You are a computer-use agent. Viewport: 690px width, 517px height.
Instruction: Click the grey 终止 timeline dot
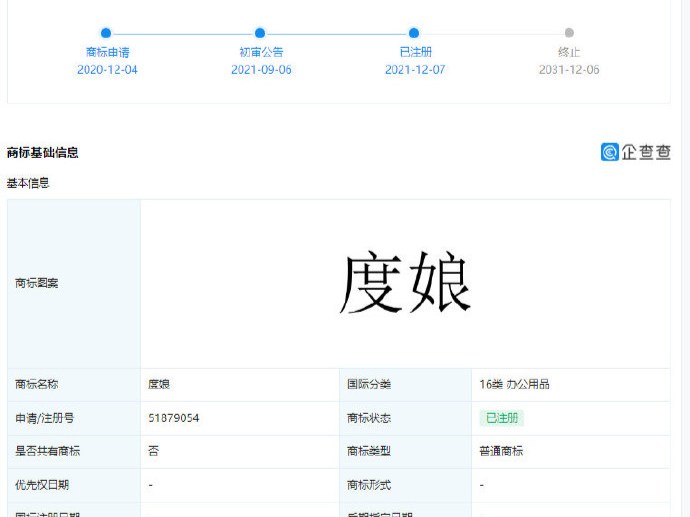569,33
